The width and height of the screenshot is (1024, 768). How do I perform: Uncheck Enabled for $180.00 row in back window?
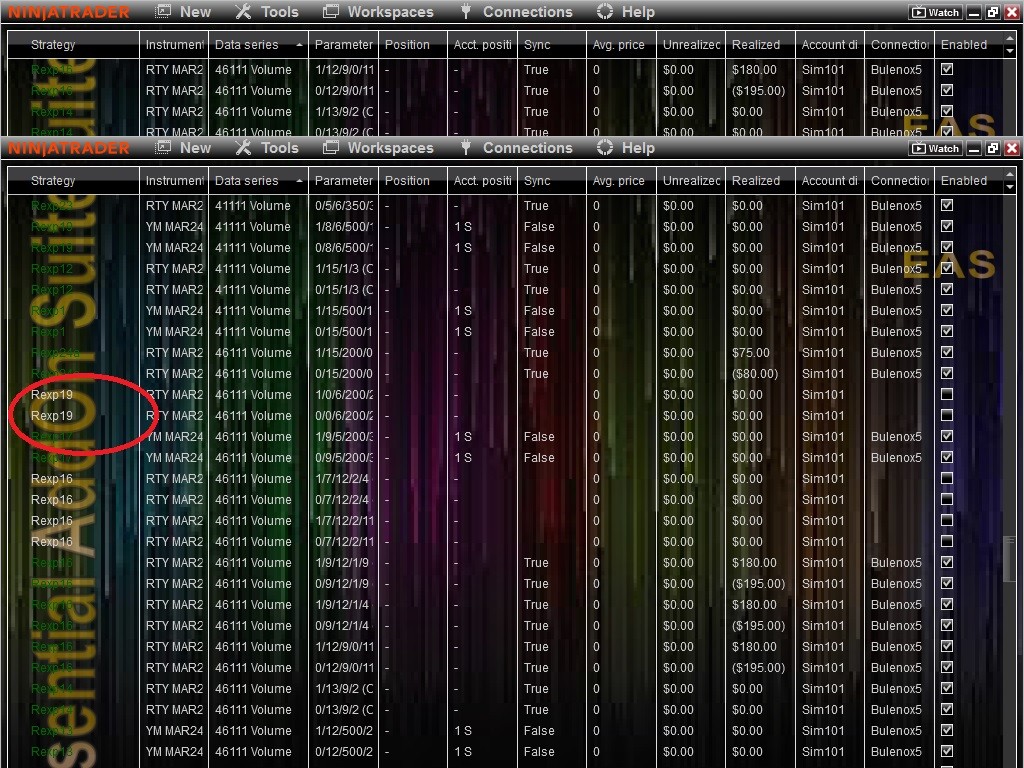click(947, 69)
